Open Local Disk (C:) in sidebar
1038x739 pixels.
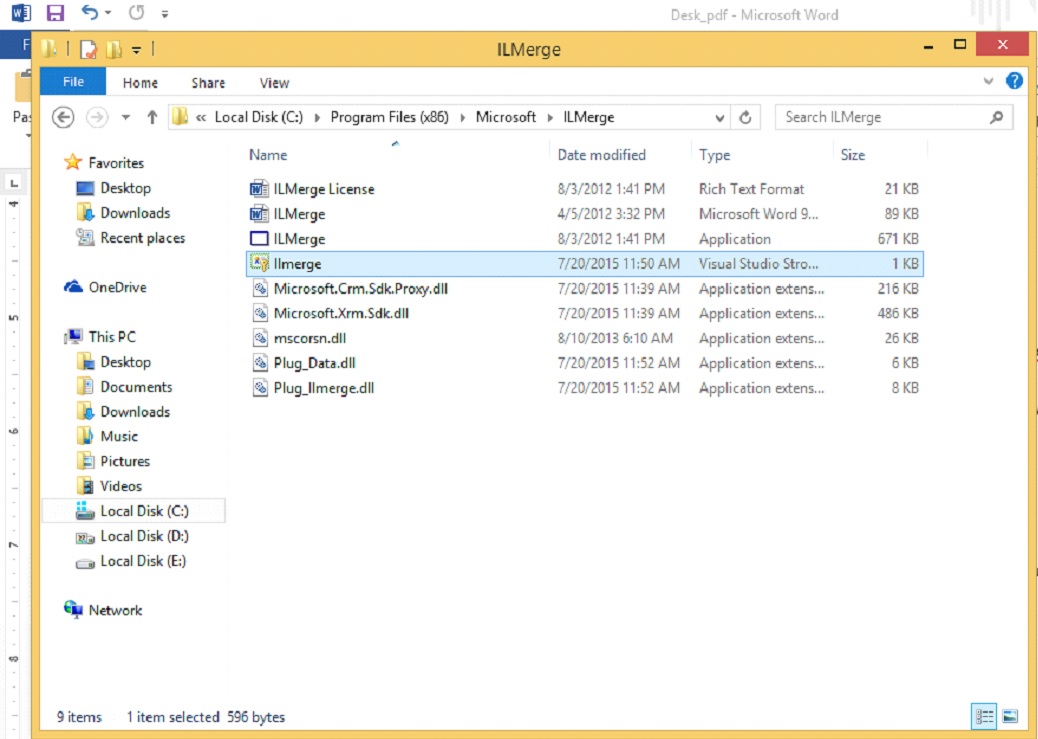point(144,511)
